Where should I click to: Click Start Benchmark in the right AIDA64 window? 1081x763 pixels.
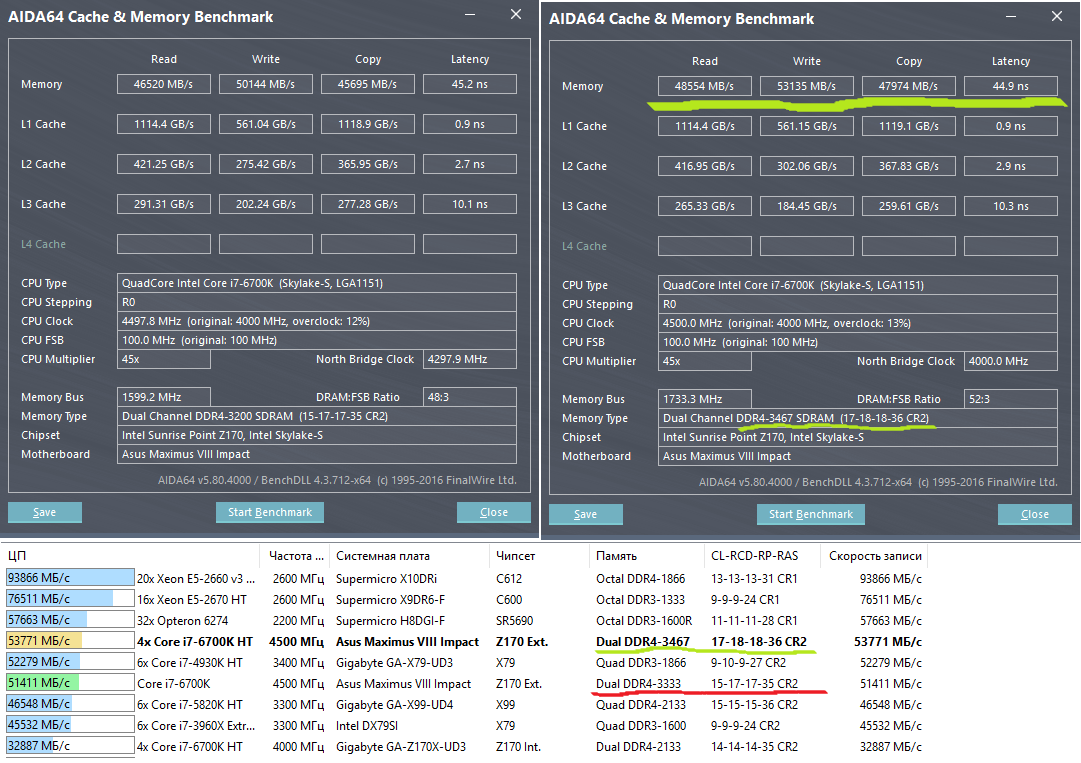[811, 514]
